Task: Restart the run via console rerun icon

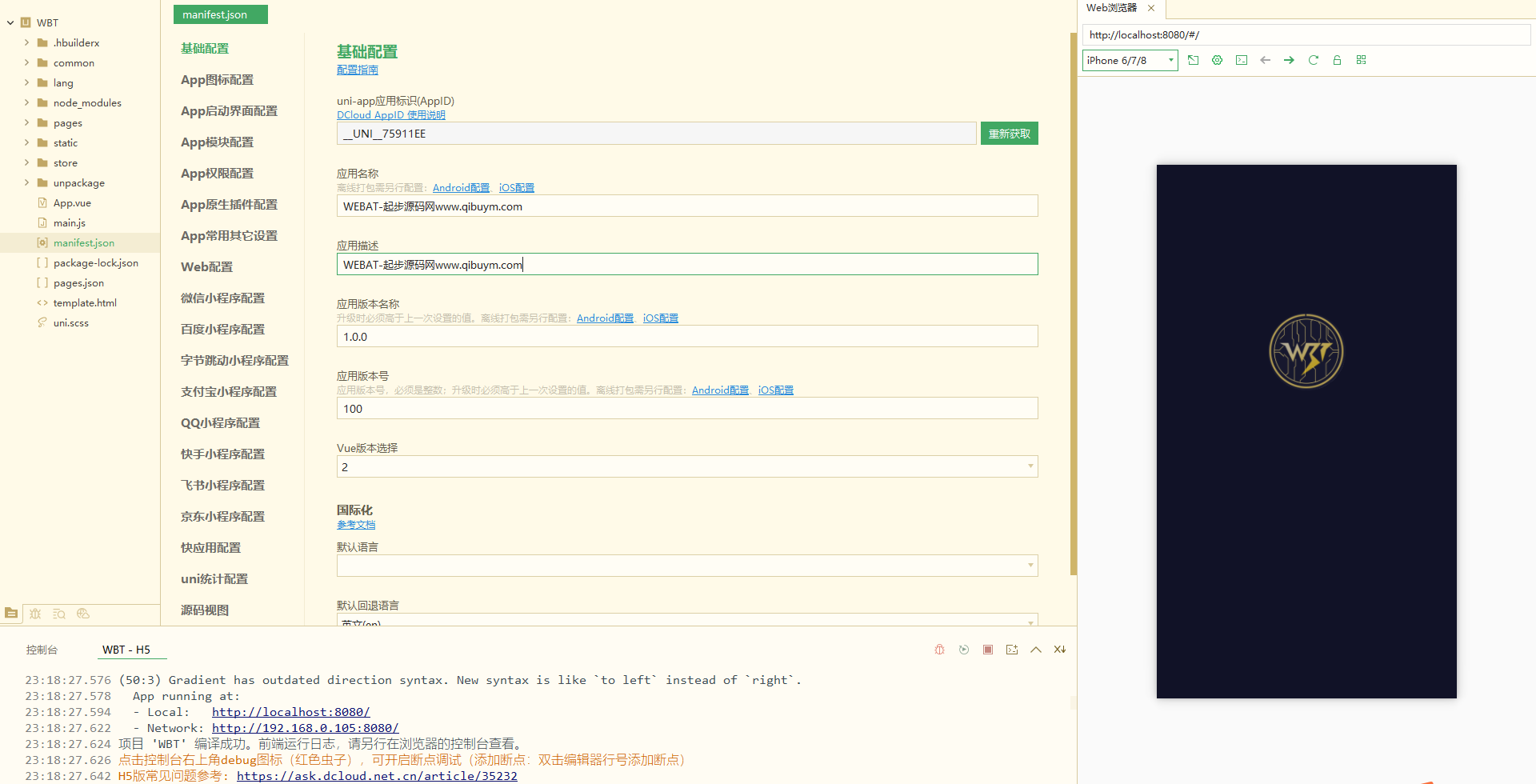Action: click(964, 650)
